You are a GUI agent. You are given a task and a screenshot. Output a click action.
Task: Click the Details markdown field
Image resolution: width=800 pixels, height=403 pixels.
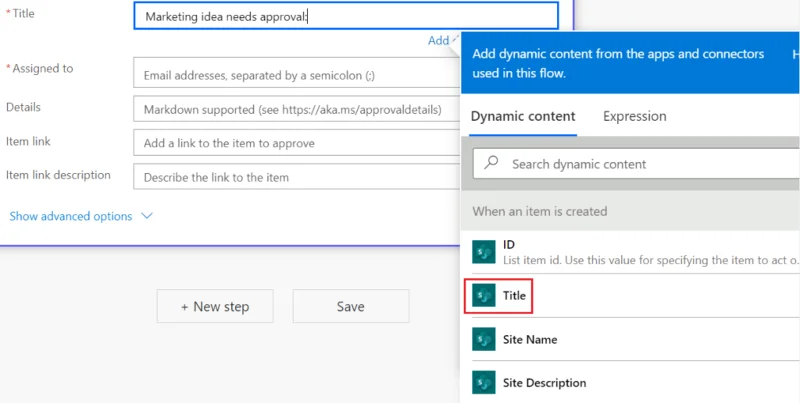click(x=297, y=109)
